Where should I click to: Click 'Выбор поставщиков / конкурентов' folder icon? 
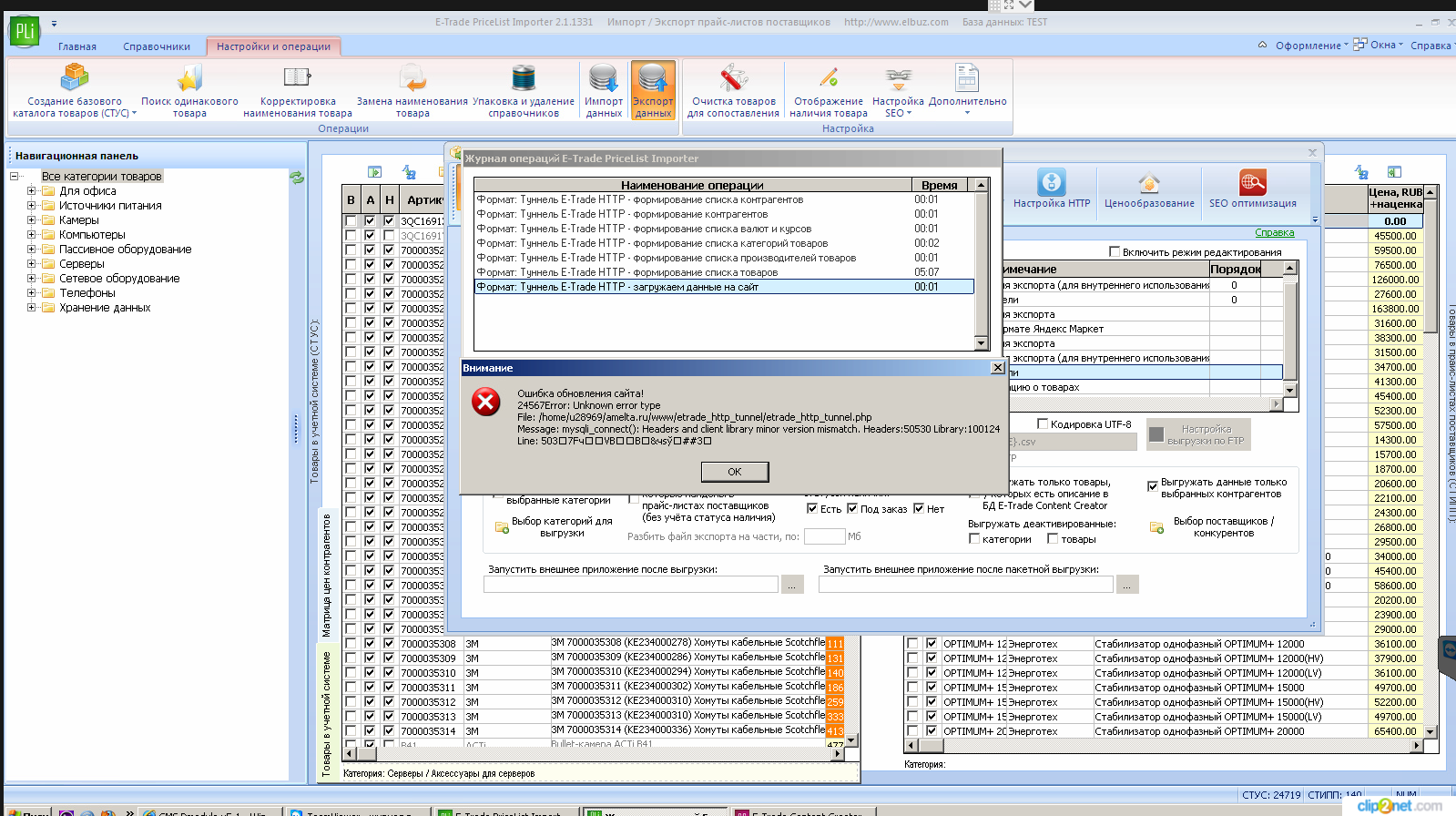pos(1157,527)
